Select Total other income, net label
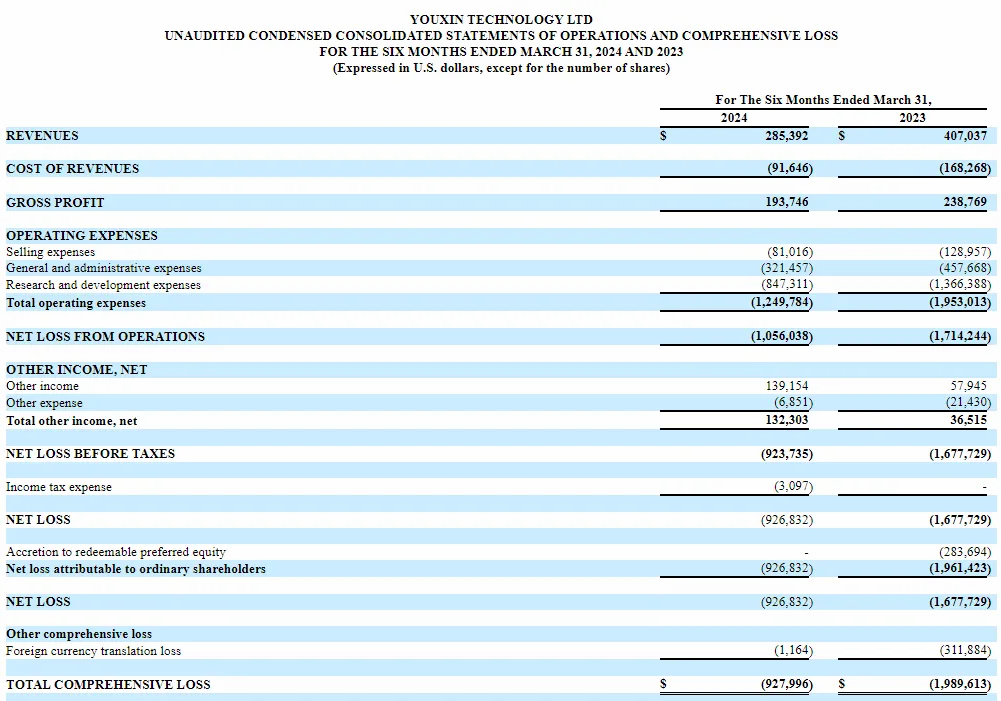This screenshot has width=1001, height=701. tap(72, 421)
